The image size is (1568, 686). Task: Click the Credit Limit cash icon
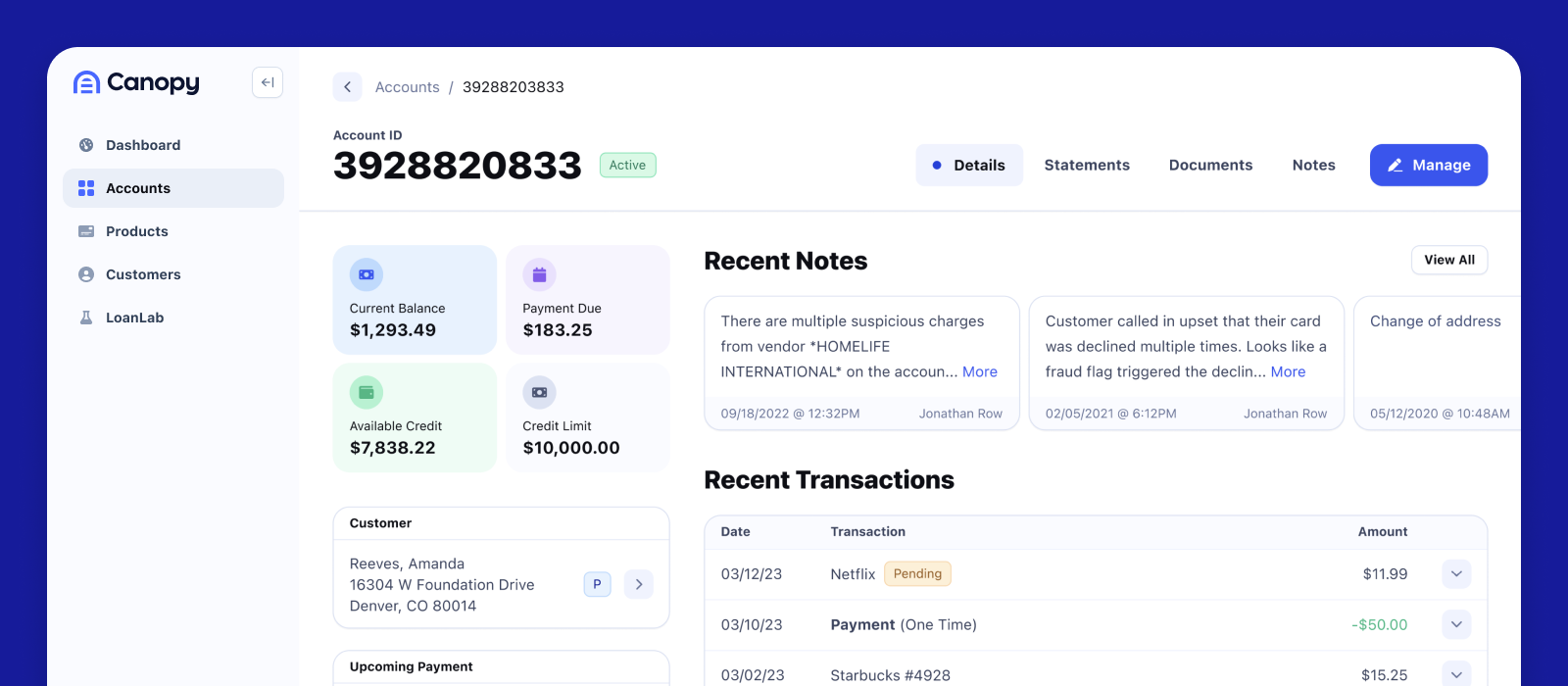pyautogui.click(x=539, y=393)
